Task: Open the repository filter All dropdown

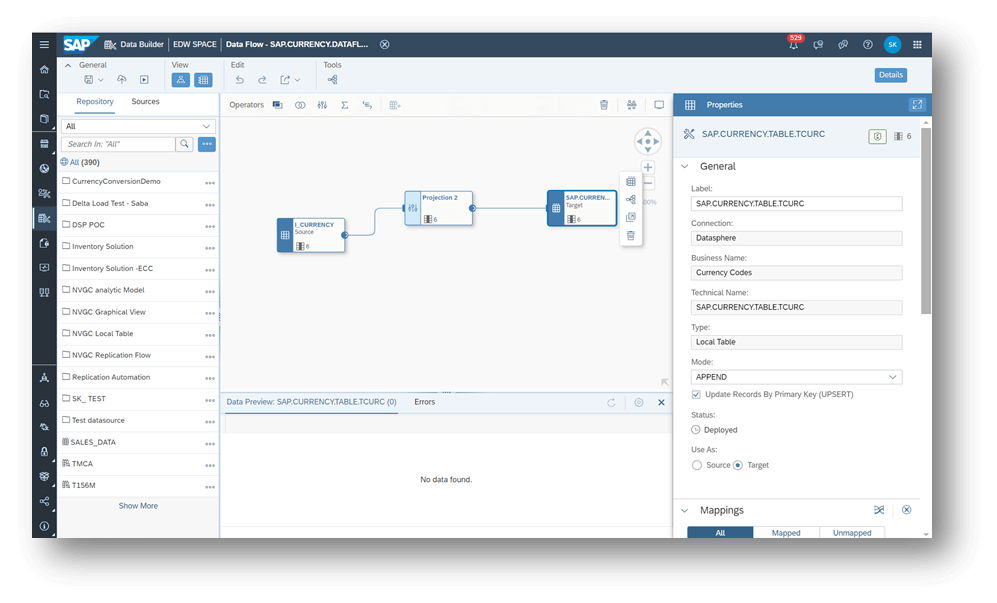Action: (x=138, y=126)
